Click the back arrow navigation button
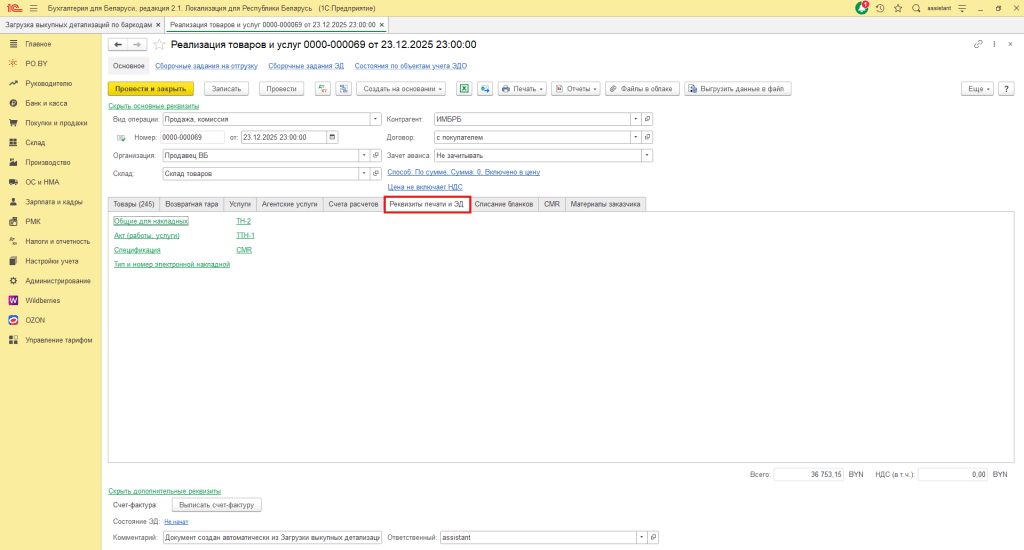 click(118, 45)
